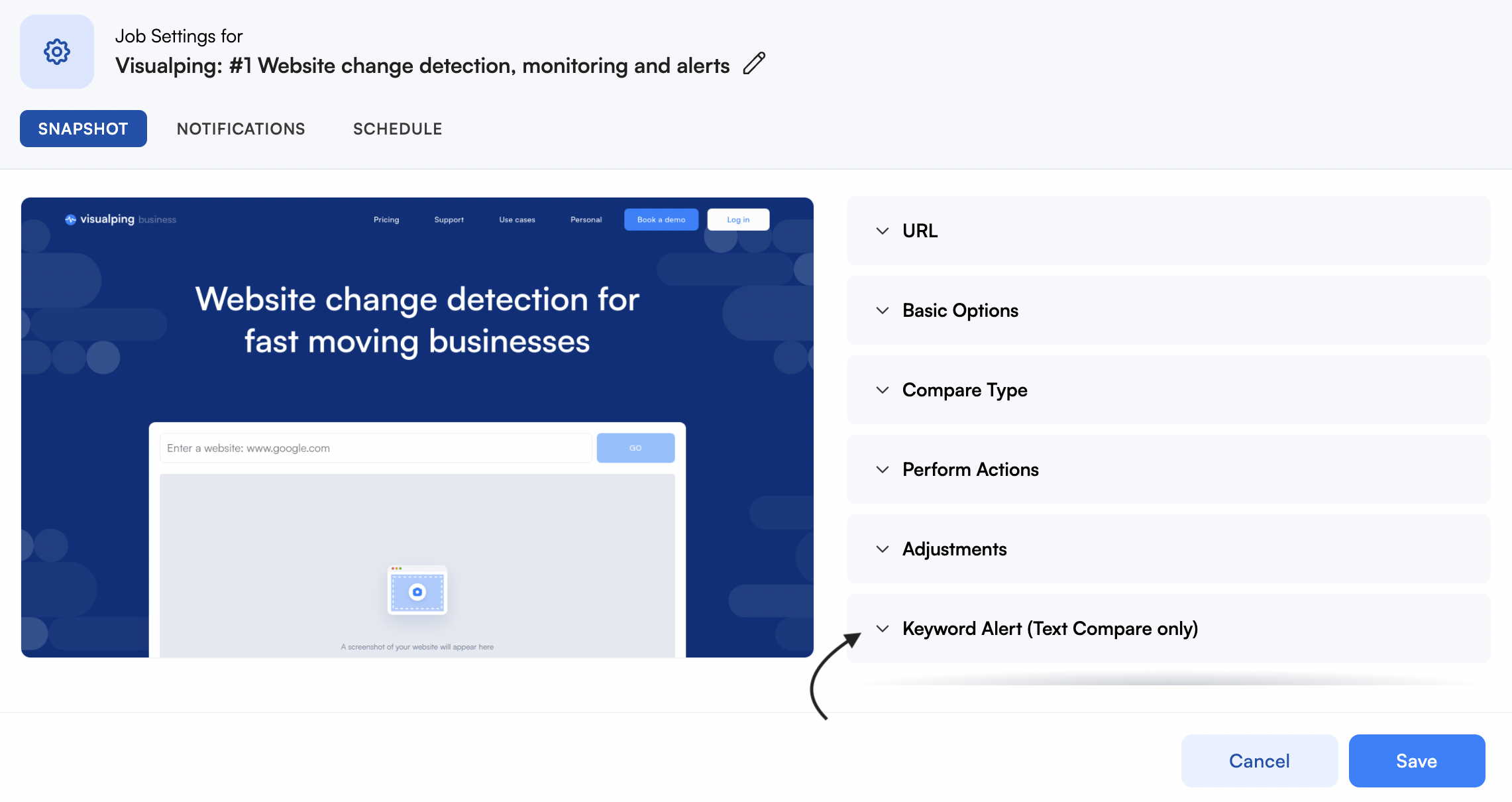Expand the URL section
The height and width of the screenshot is (802, 1512).
(1168, 231)
